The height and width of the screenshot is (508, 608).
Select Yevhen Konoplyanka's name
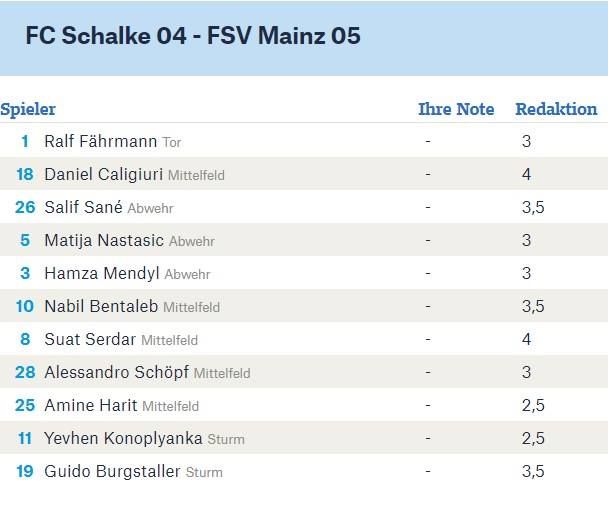(123, 438)
